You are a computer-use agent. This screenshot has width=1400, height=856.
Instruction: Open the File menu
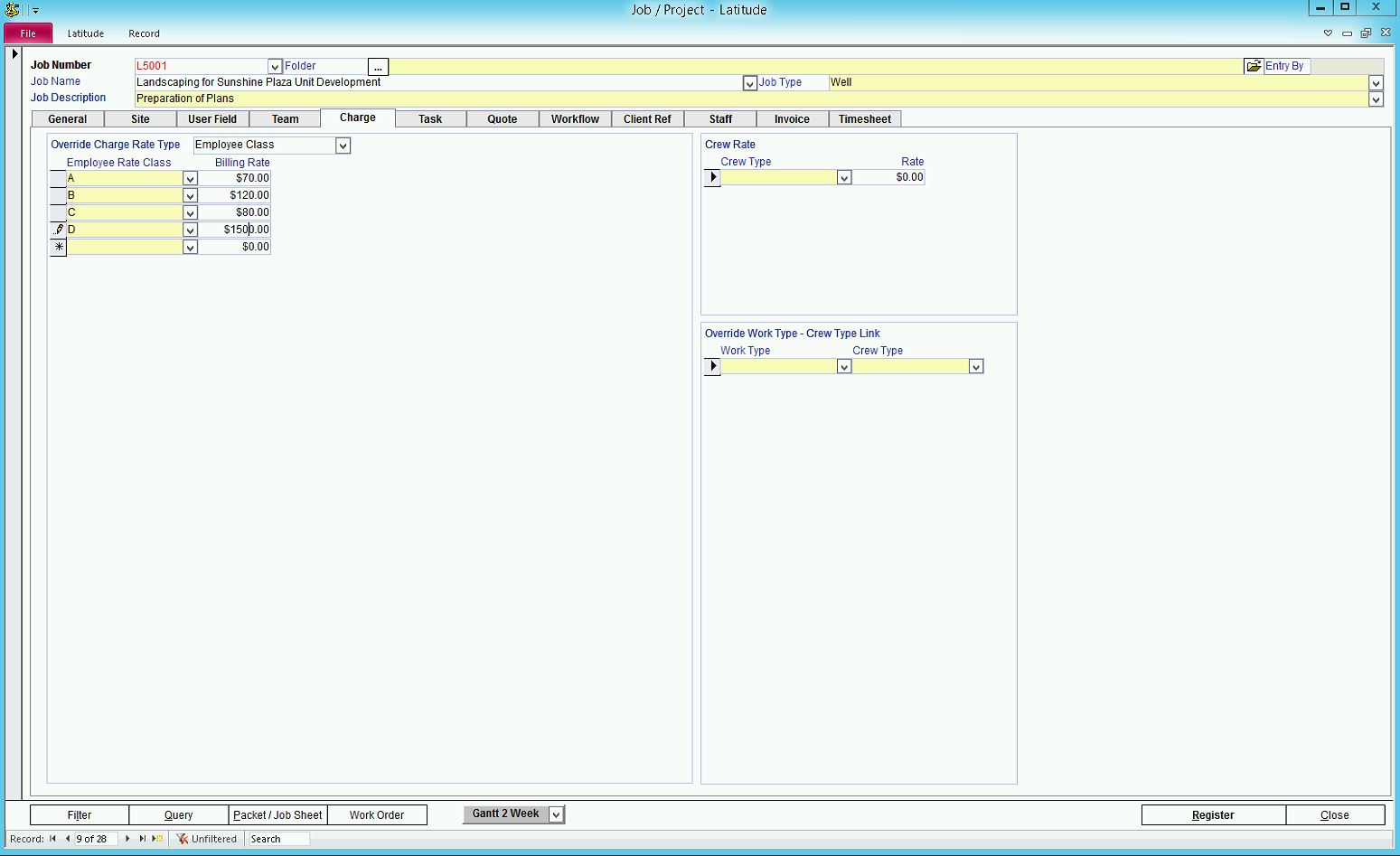point(28,33)
